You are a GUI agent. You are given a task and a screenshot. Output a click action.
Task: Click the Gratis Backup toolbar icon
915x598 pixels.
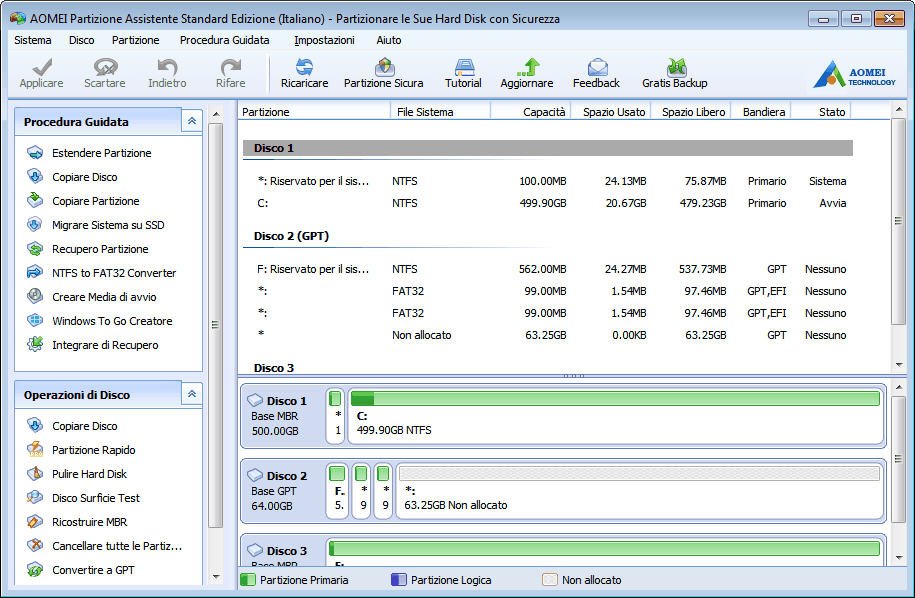click(x=674, y=72)
